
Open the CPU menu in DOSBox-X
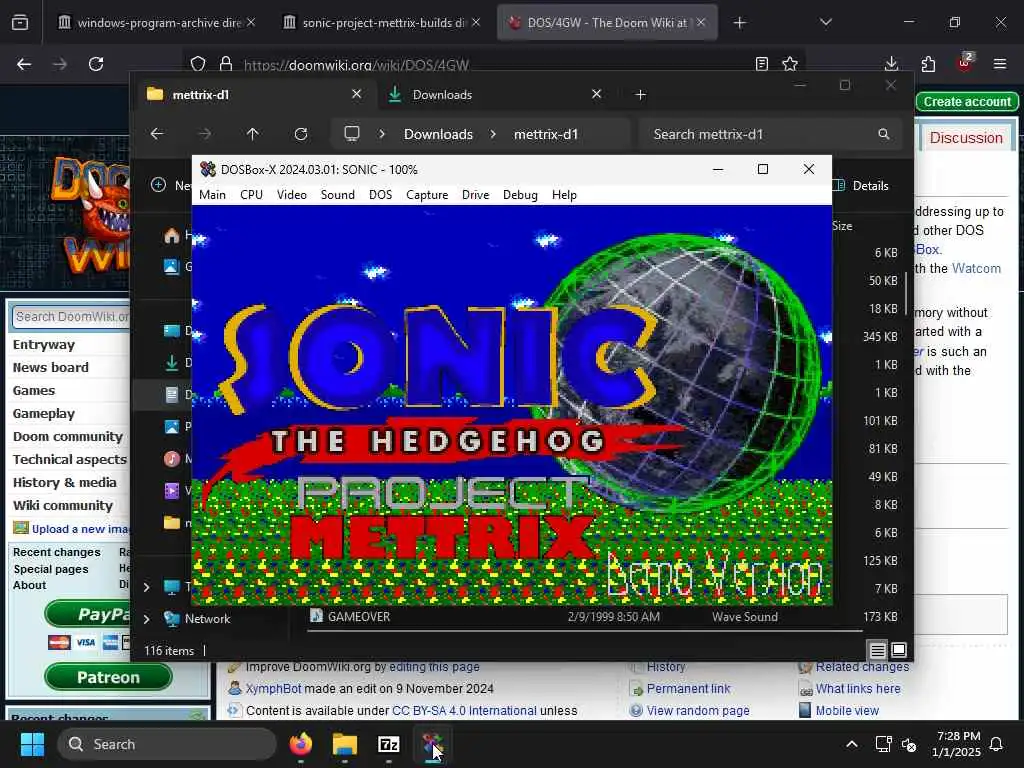tap(251, 195)
